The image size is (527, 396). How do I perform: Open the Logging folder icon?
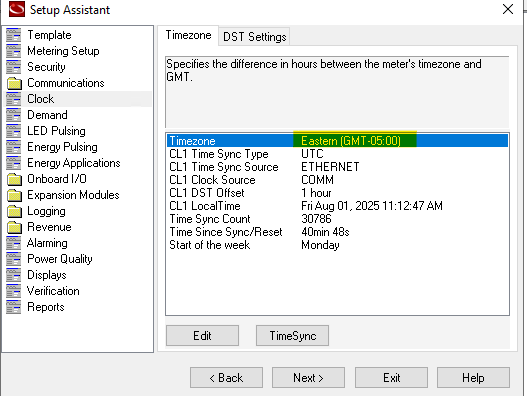14,211
